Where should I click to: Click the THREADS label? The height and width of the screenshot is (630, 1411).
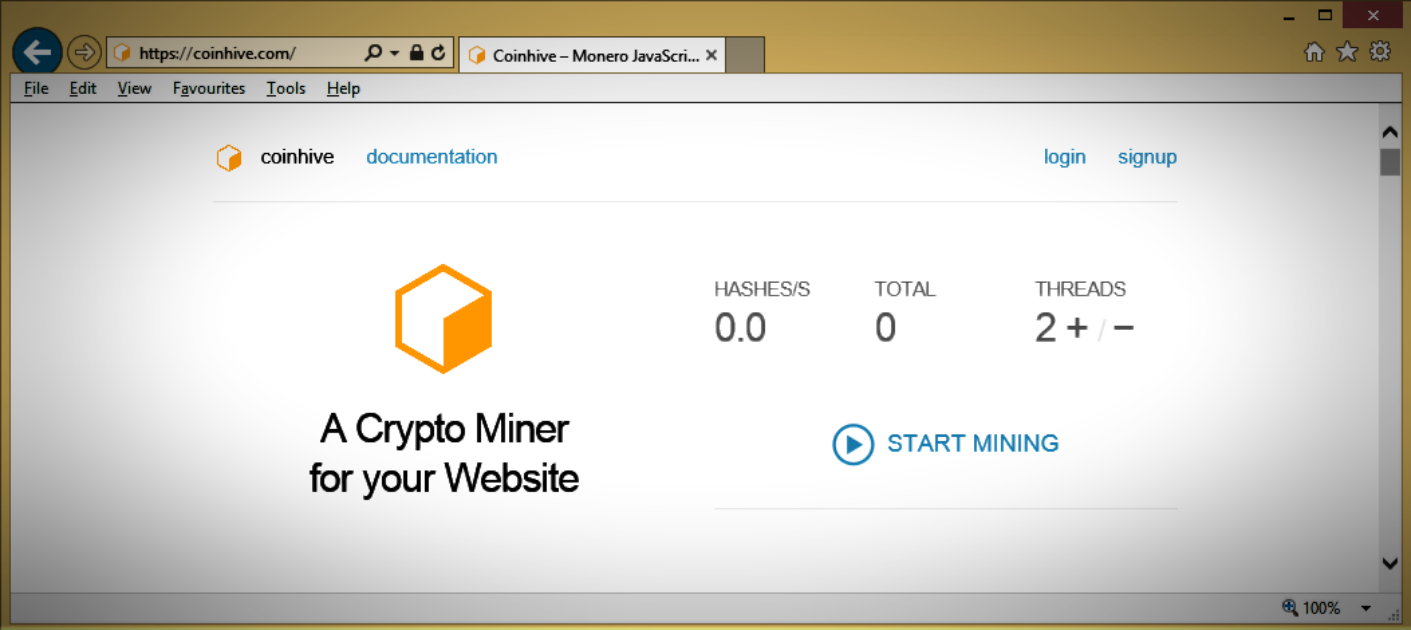[1080, 289]
